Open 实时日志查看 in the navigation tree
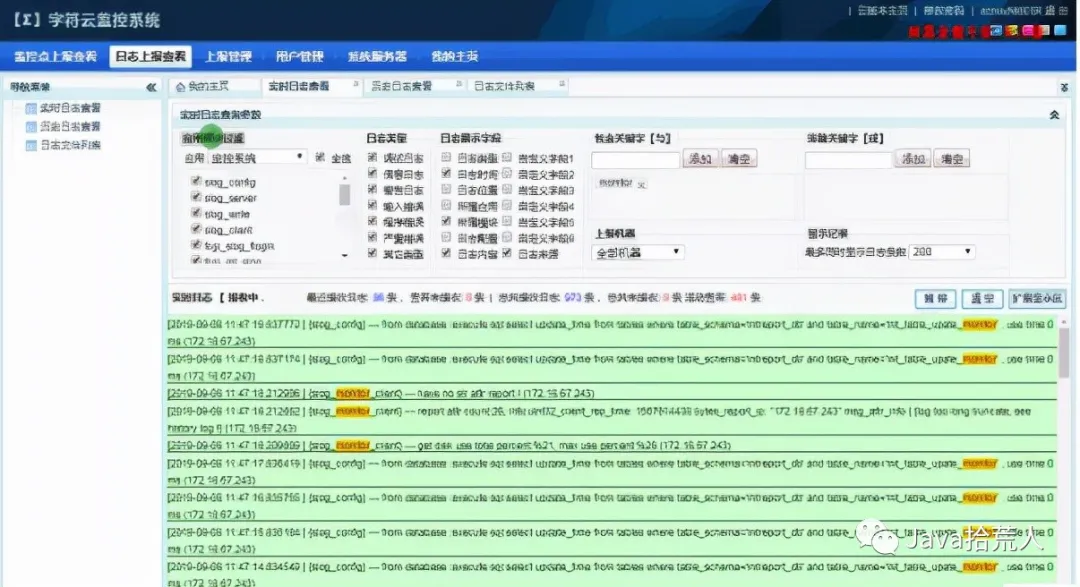Viewport: 1080px width, 587px height. click(x=70, y=108)
